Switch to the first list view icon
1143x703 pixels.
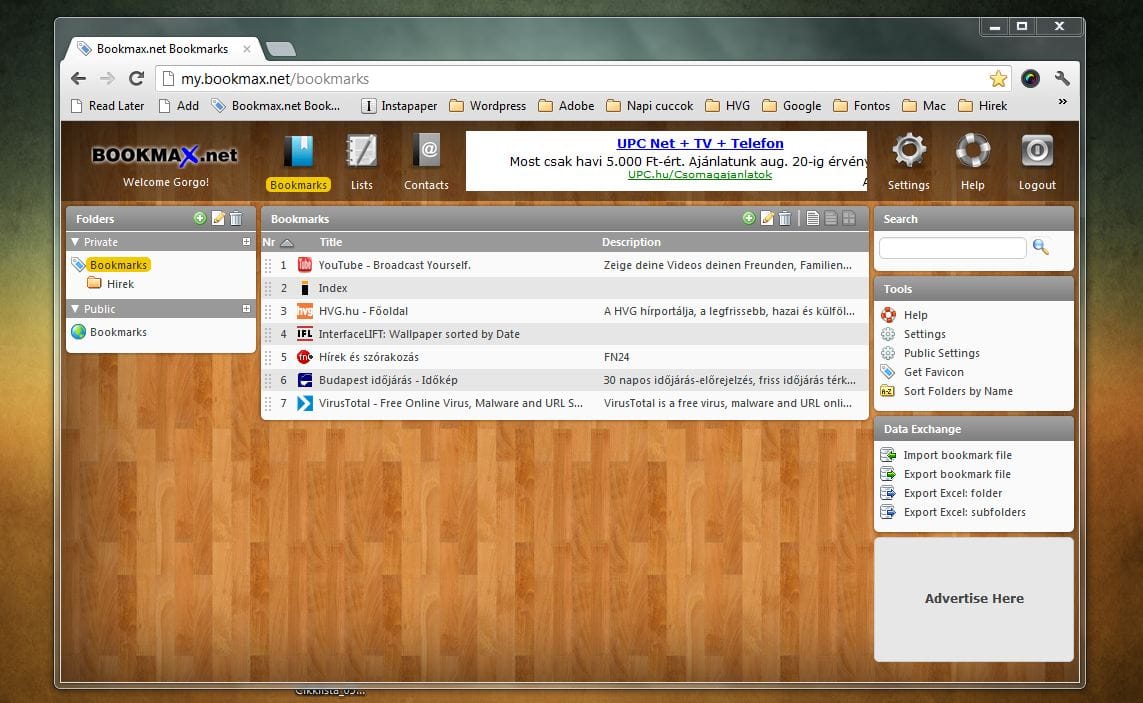[813, 218]
